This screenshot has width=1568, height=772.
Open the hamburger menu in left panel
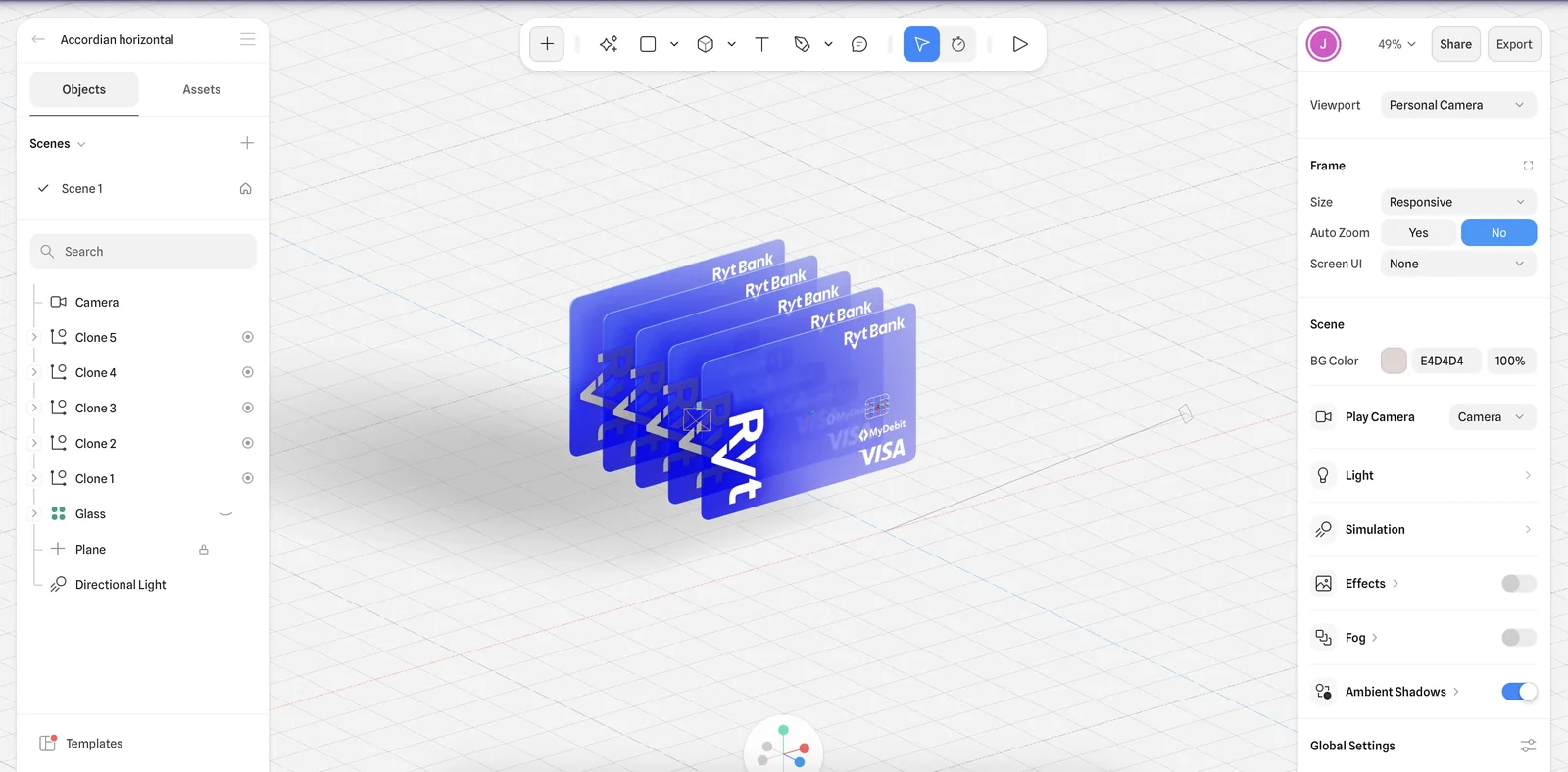click(247, 39)
